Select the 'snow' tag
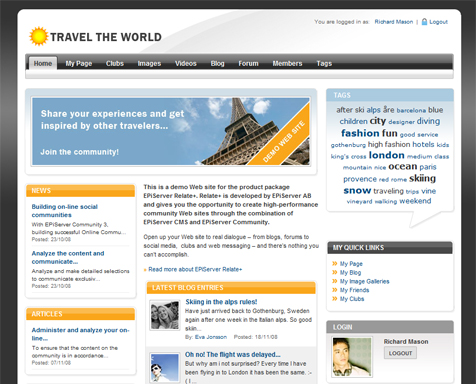 [x=357, y=191]
